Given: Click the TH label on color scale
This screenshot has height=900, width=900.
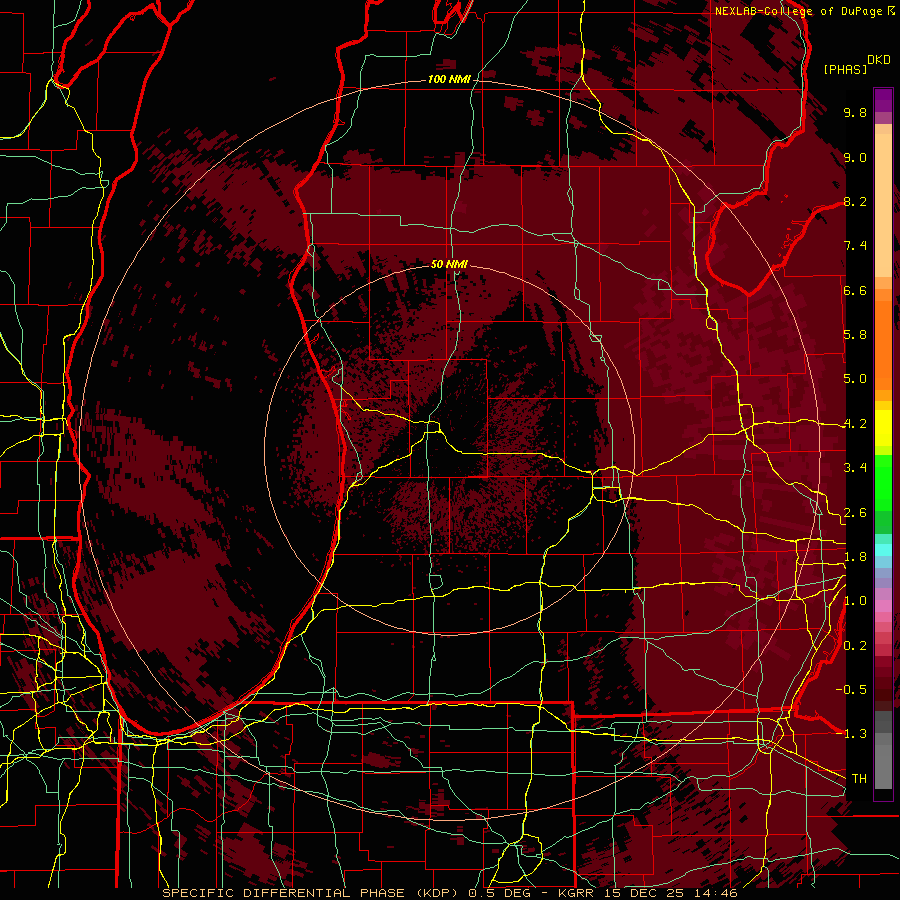Looking at the screenshot, I should [859, 779].
